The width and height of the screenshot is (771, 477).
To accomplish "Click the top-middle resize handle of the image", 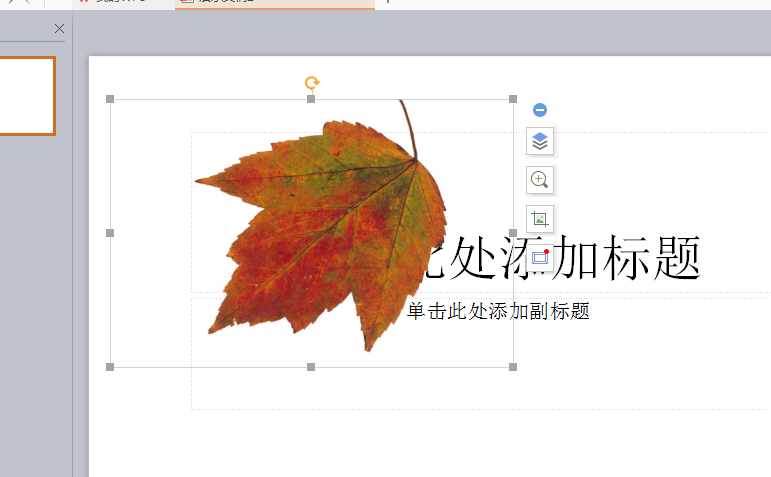I will [x=311, y=99].
